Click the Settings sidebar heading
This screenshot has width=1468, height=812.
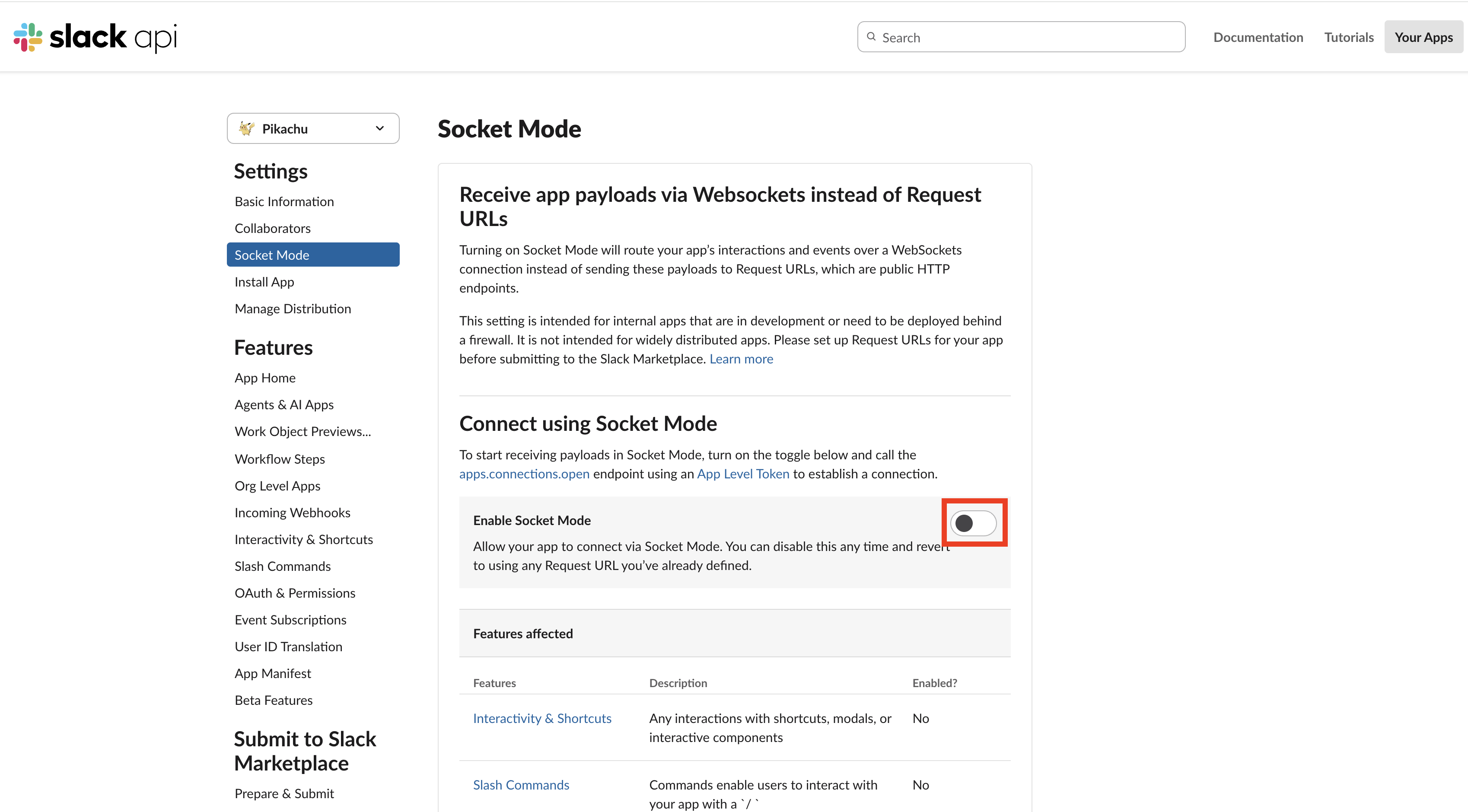click(x=271, y=171)
